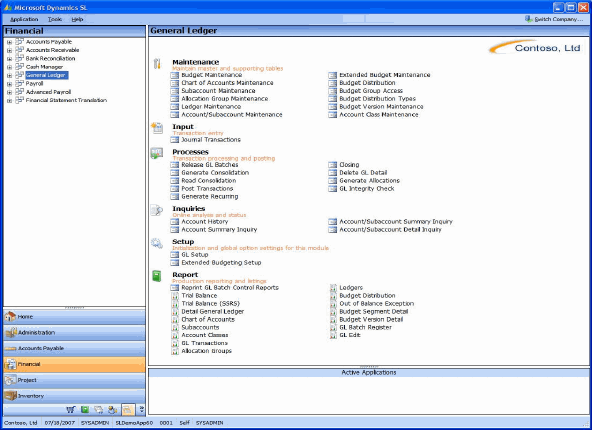The width and height of the screenshot is (592, 430).
Task: Open Reprint GL Batch Control Reports
Action: 230,288
